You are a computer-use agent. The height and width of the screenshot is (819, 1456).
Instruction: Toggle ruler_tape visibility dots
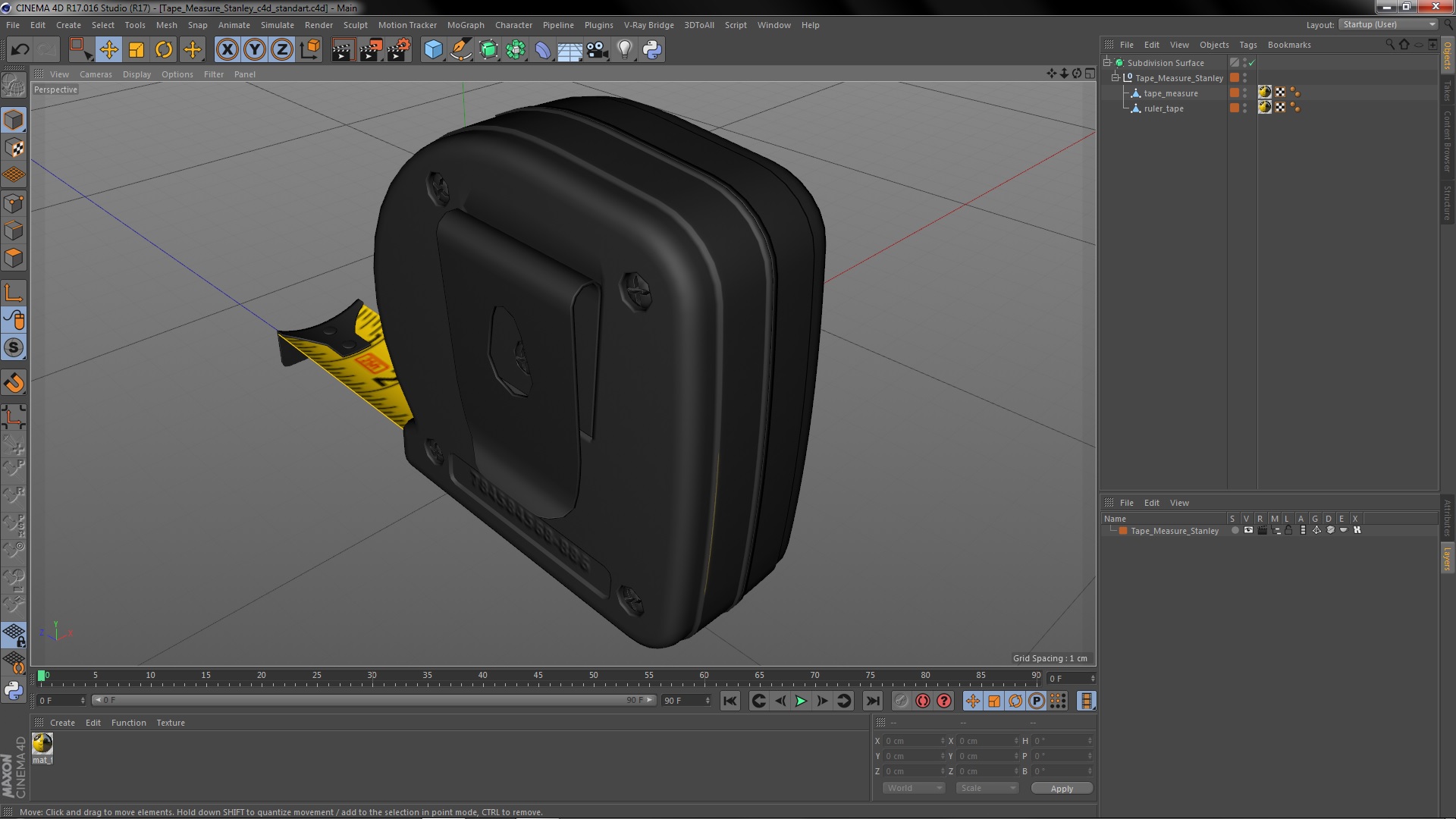pyautogui.click(x=1244, y=108)
